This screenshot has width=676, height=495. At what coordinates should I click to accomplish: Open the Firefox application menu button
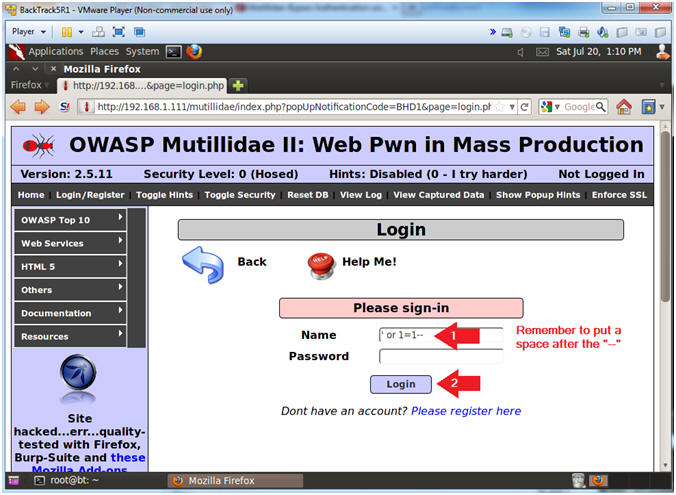point(29,85)
